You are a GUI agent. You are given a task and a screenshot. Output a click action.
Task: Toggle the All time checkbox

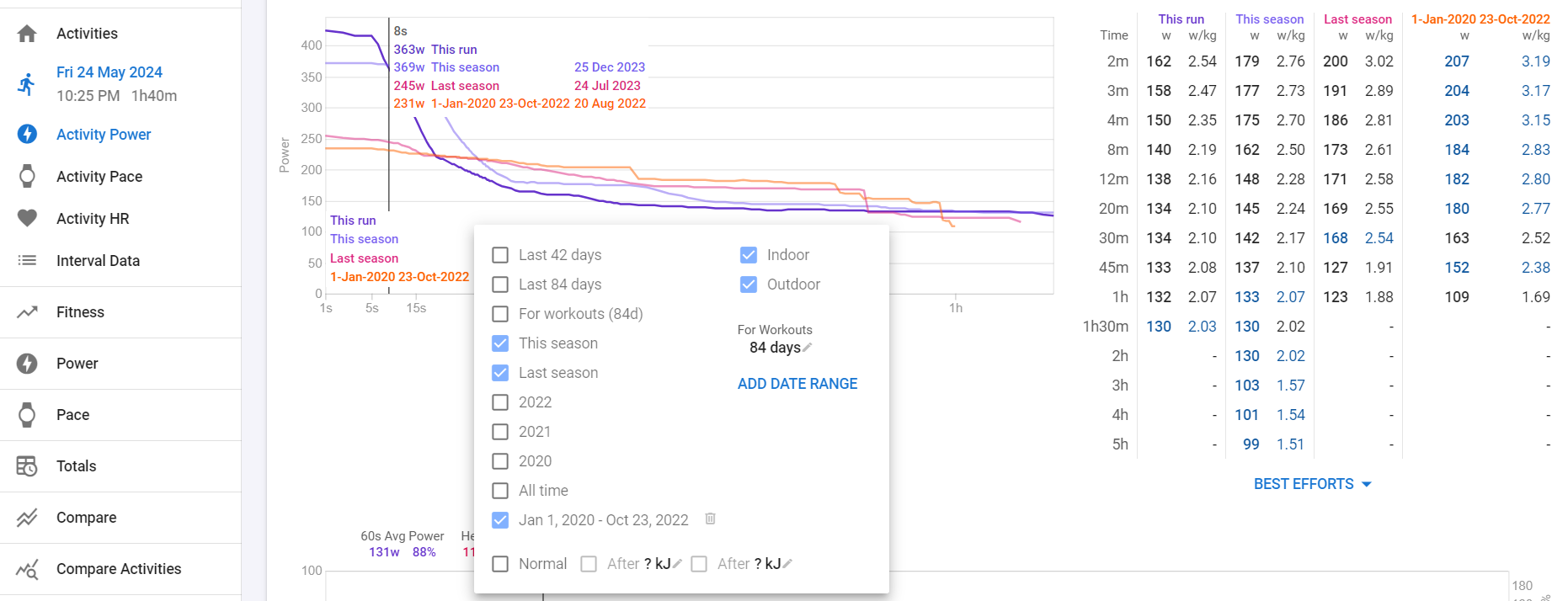tap(500, 491)
